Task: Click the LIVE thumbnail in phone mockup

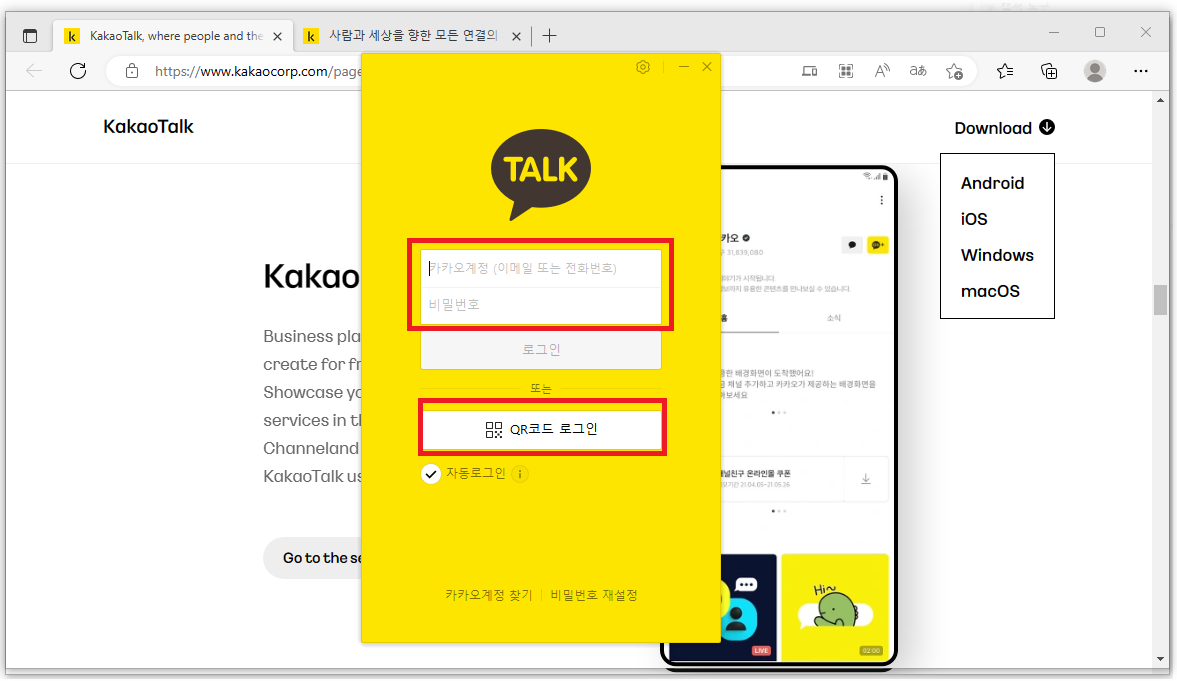Action: [x=748, y=607]
